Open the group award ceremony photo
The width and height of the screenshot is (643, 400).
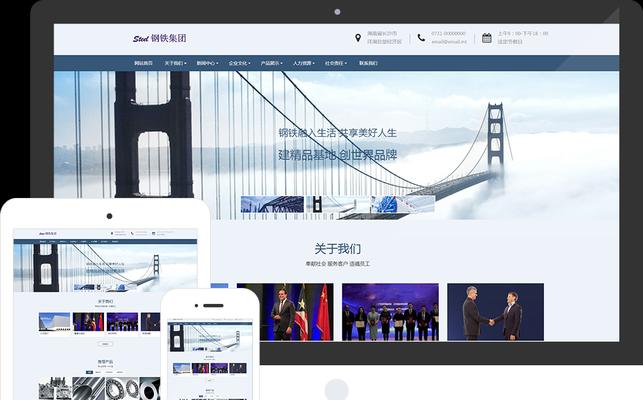[x=390, y=312]
